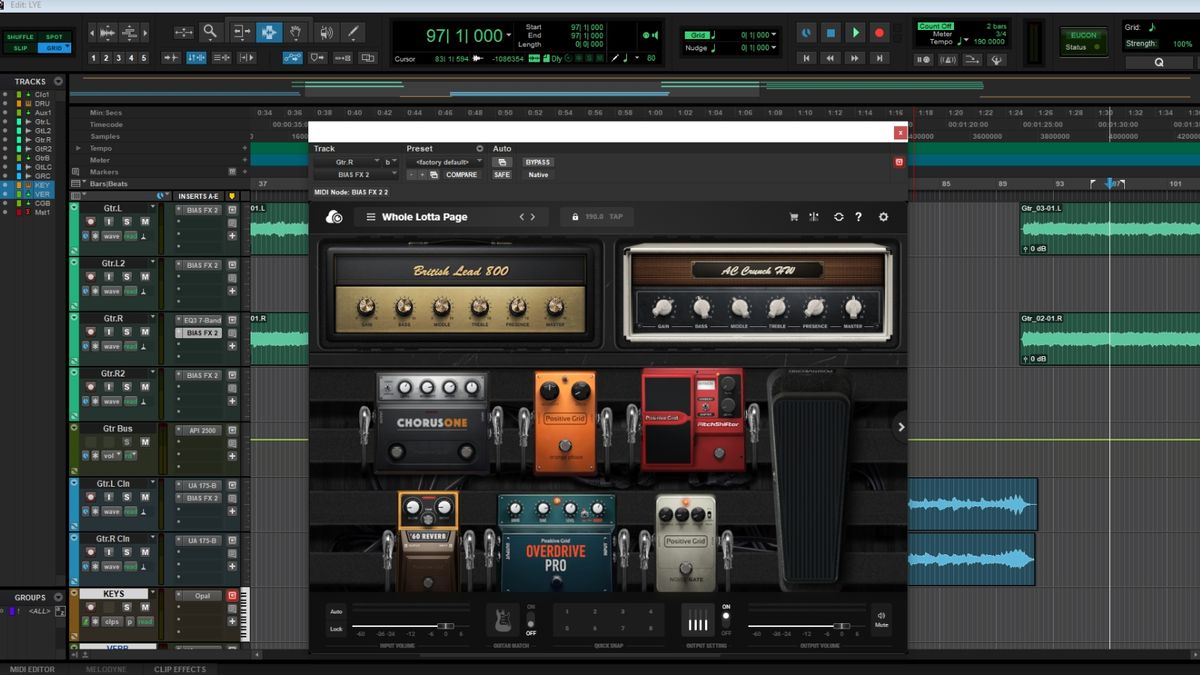The height and width of the screenshot is (675, 1200).
Task: Select the Grabber hand tool
Action: click(x=297, y=32)
